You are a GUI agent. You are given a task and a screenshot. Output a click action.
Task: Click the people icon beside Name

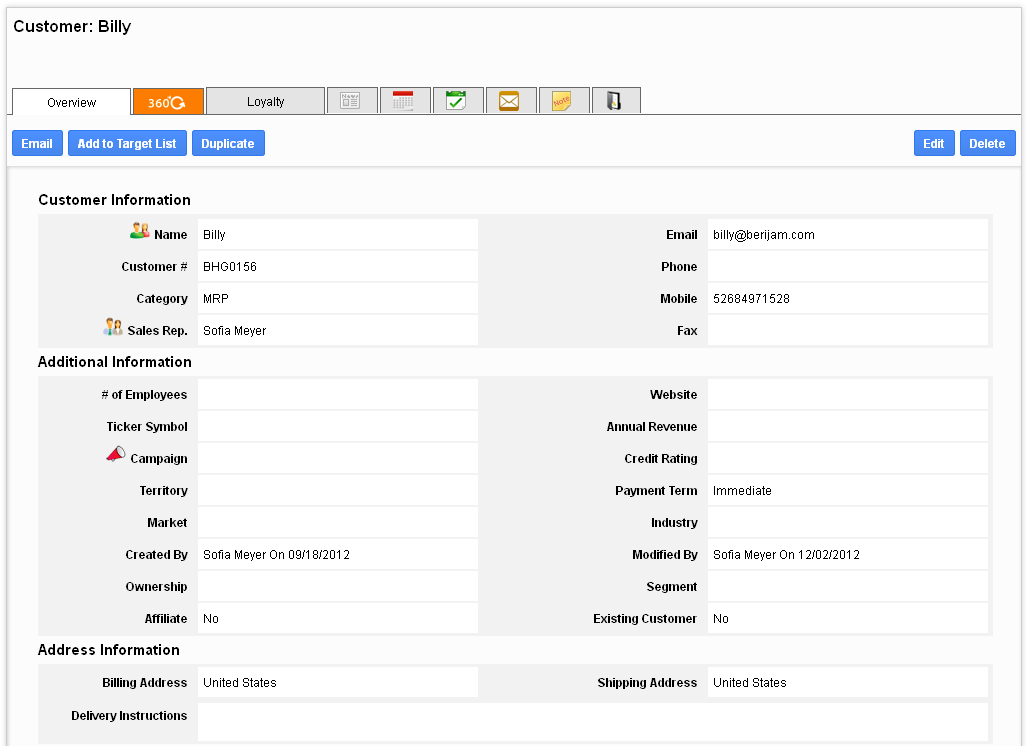coord(140,232)
